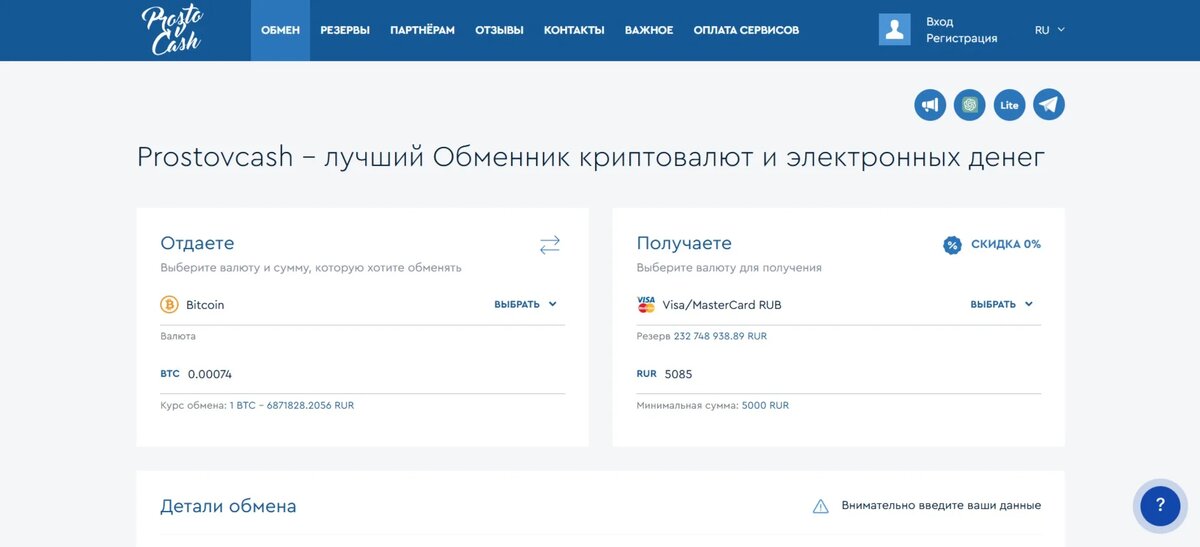Click the СКИДКА 0% label

(1006, 244)
